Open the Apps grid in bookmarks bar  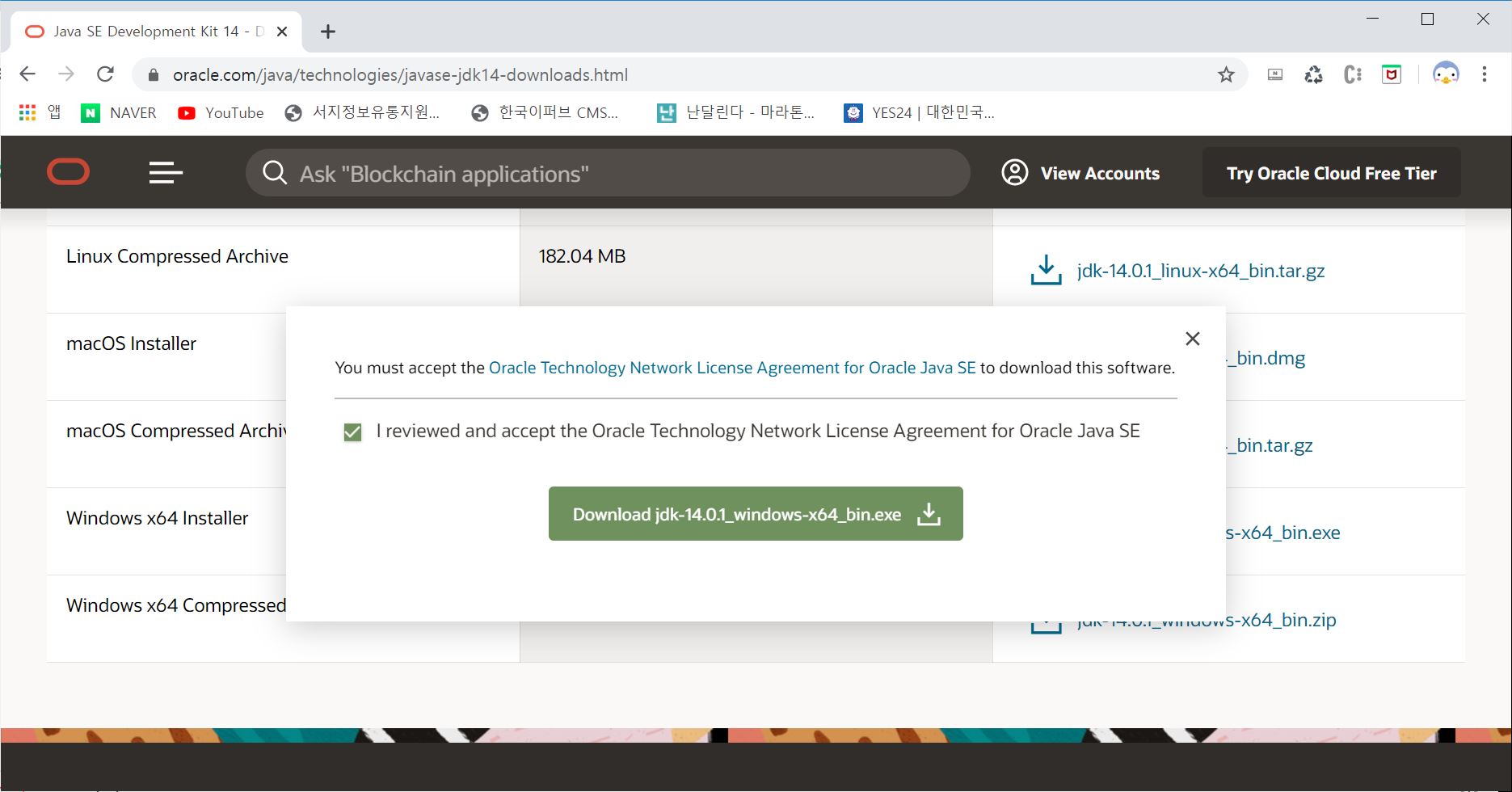click(40, 112)
